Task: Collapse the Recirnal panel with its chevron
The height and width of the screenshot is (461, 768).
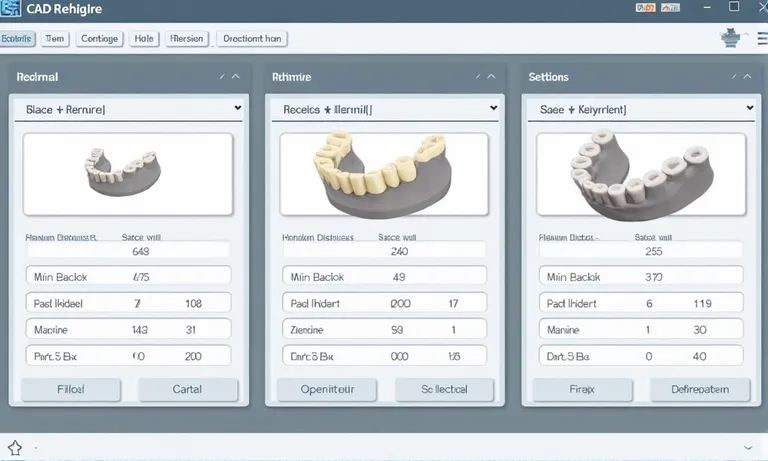Action: [236, 76]
